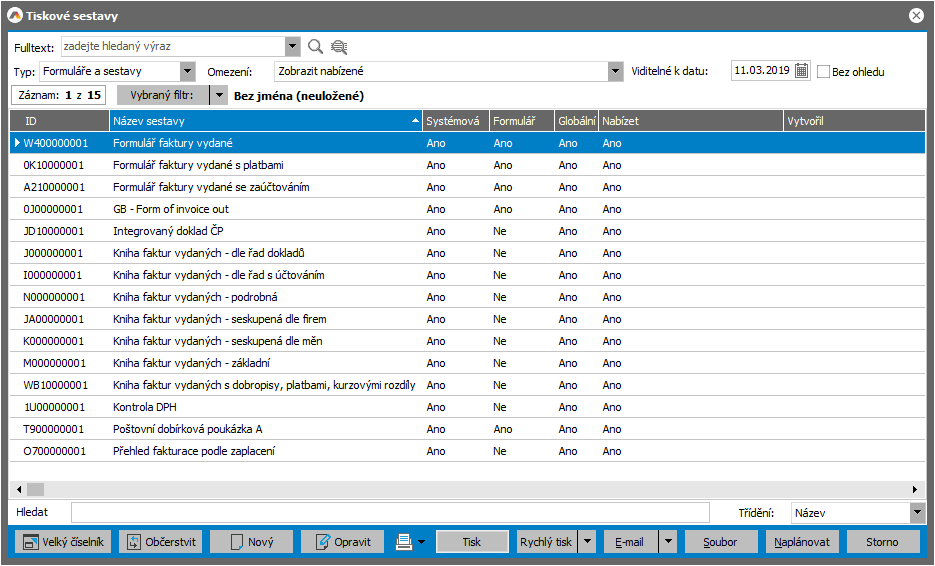Refresh list with Občerstvit button
Viewport: 935px width, 566px height.
point(160,542)
